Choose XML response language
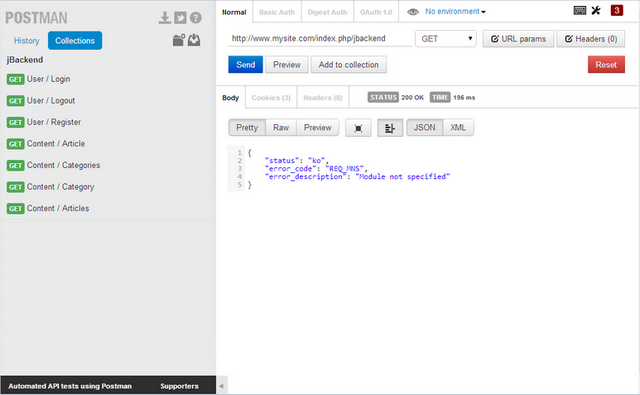This screenshot has height=395, width=640. coord(458,128)
